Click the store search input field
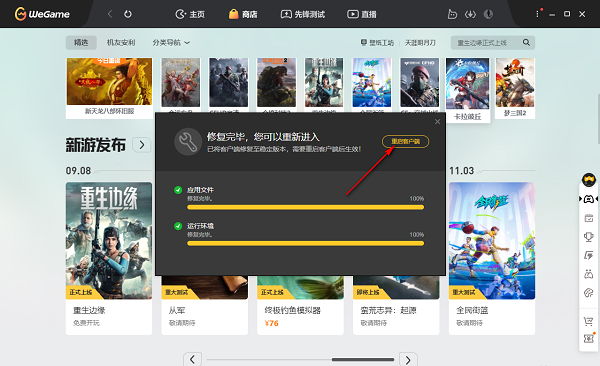600x366 pixels. [486, 42]
